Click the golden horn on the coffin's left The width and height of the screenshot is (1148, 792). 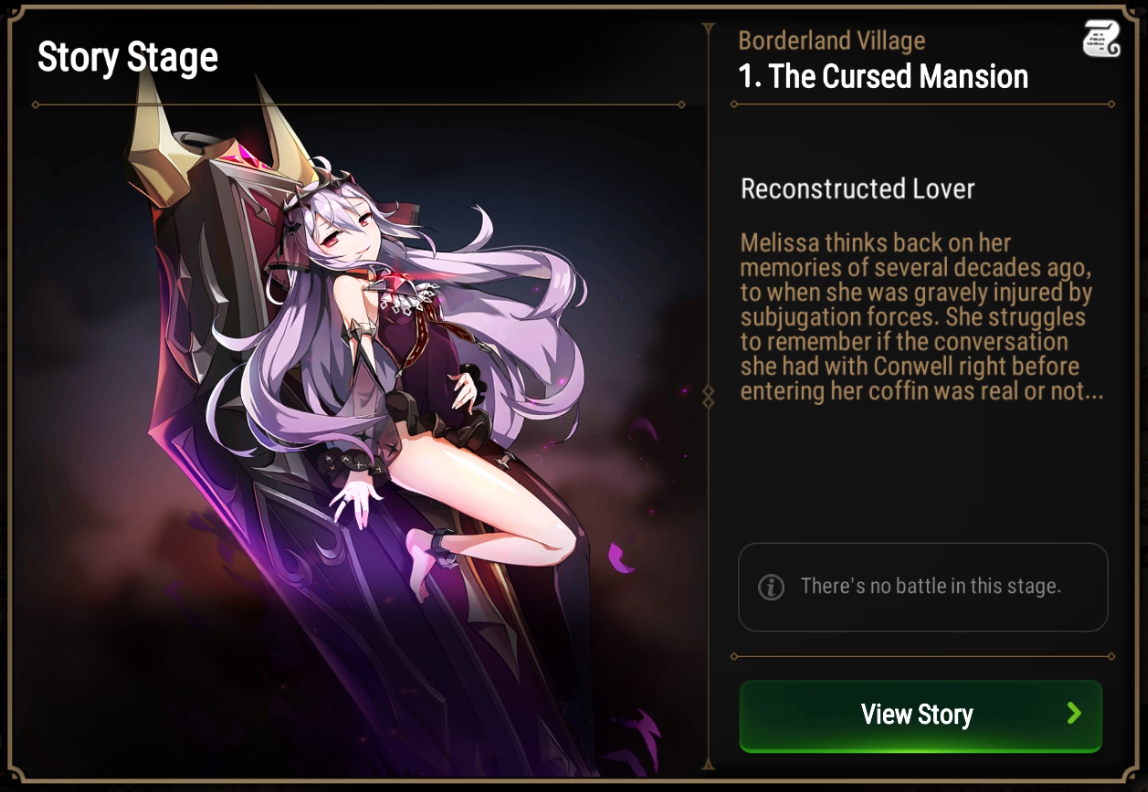[x=155, y=139]
